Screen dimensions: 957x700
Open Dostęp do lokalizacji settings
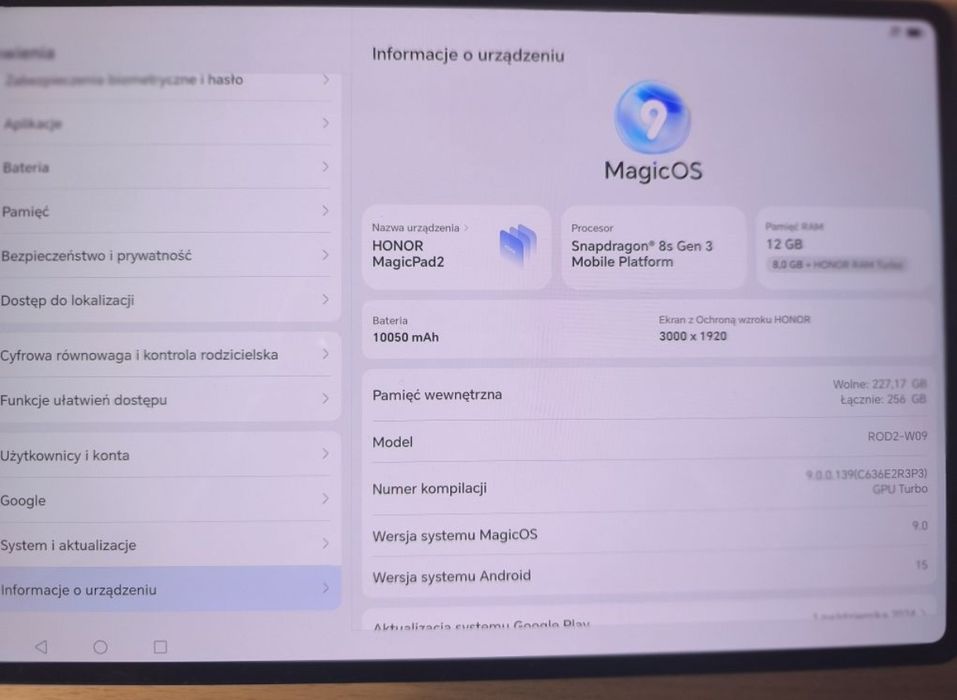(x=168, y=300)
